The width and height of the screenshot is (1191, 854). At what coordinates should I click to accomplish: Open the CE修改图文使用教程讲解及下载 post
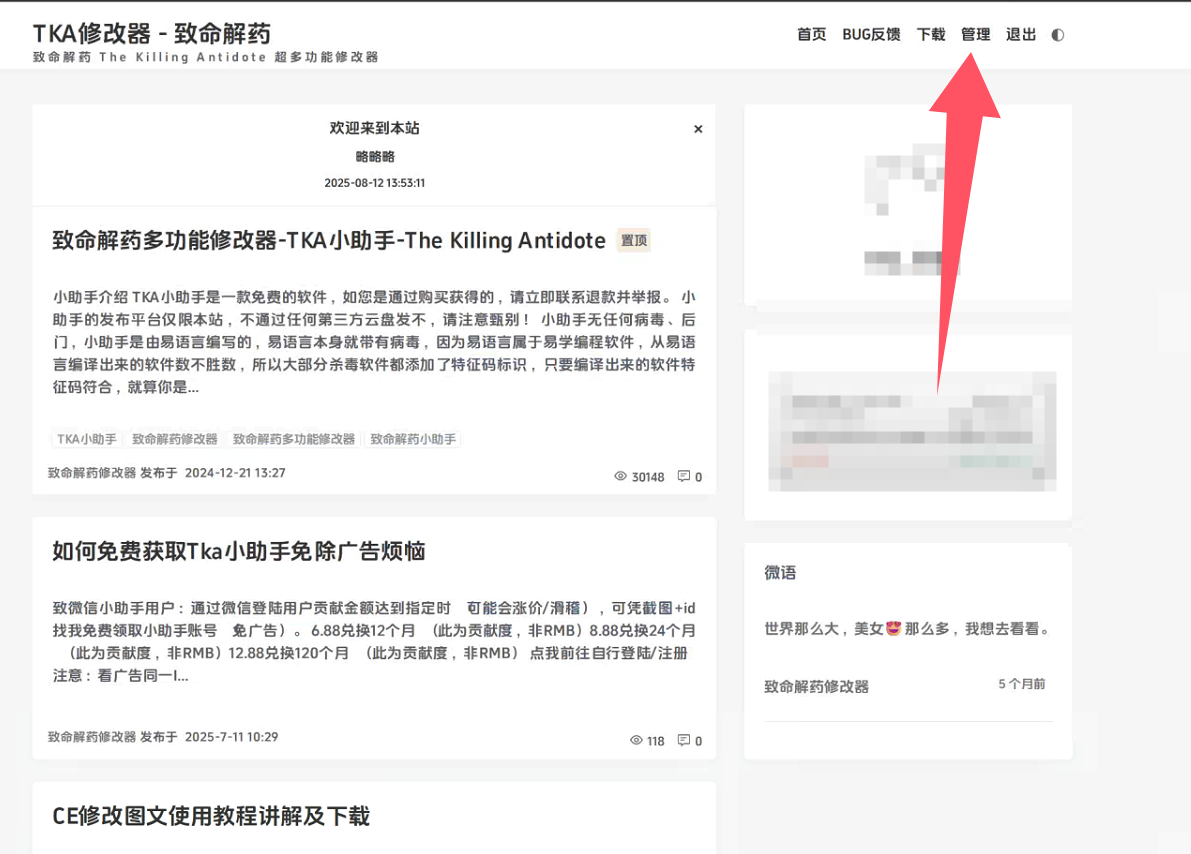pyautogui.click(x=210, y=816)
